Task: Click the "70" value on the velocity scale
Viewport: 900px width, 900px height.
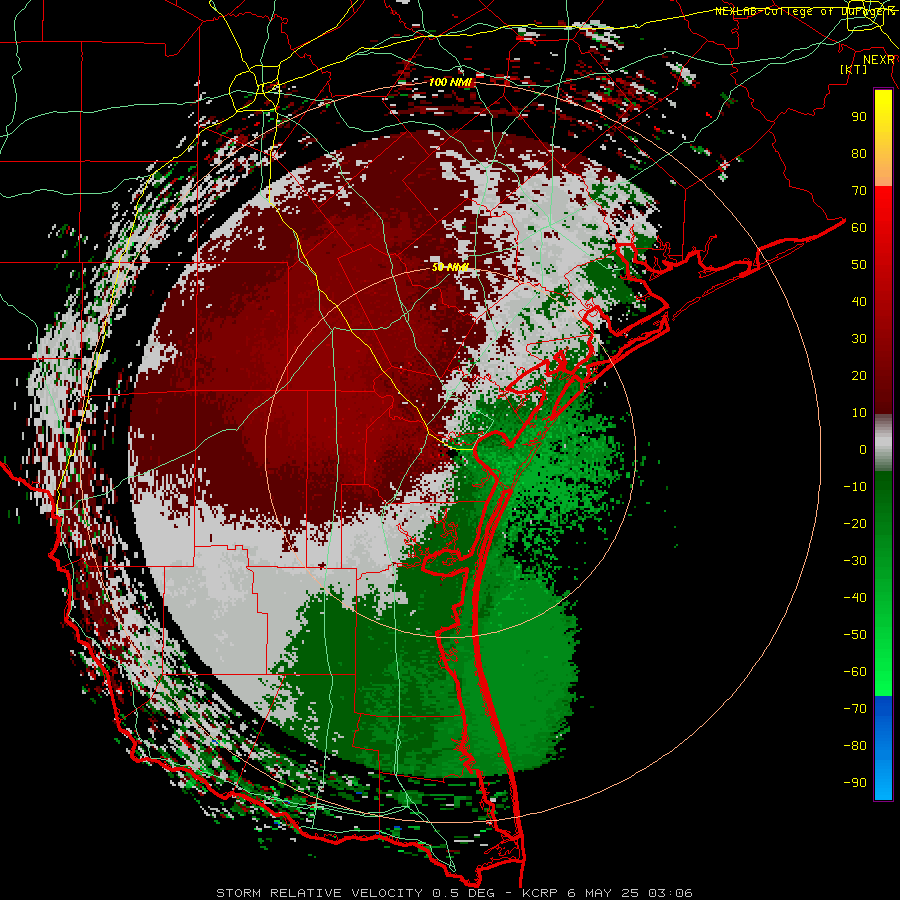Action: (859, 191)
